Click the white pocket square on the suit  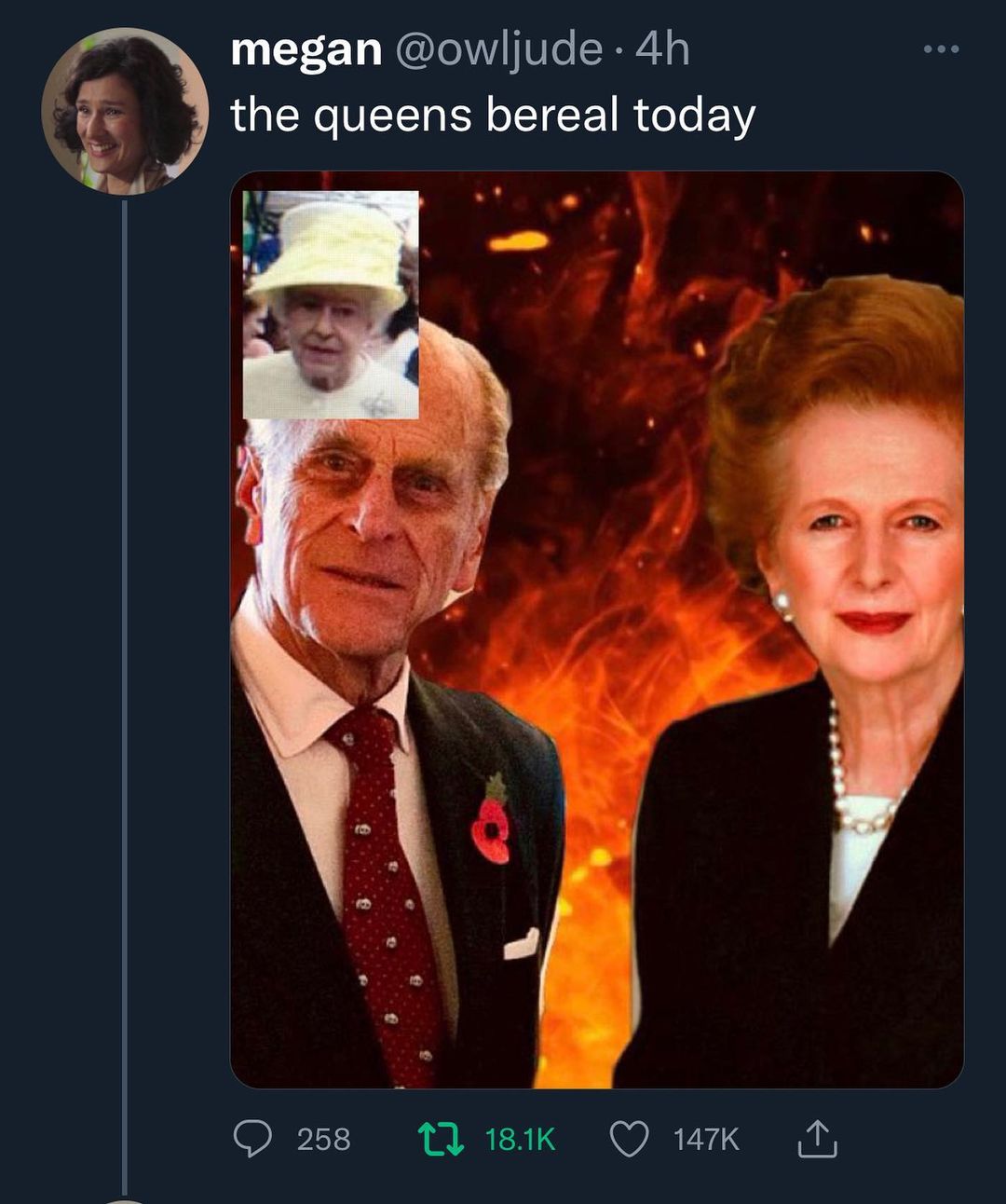tap(521, 945)
